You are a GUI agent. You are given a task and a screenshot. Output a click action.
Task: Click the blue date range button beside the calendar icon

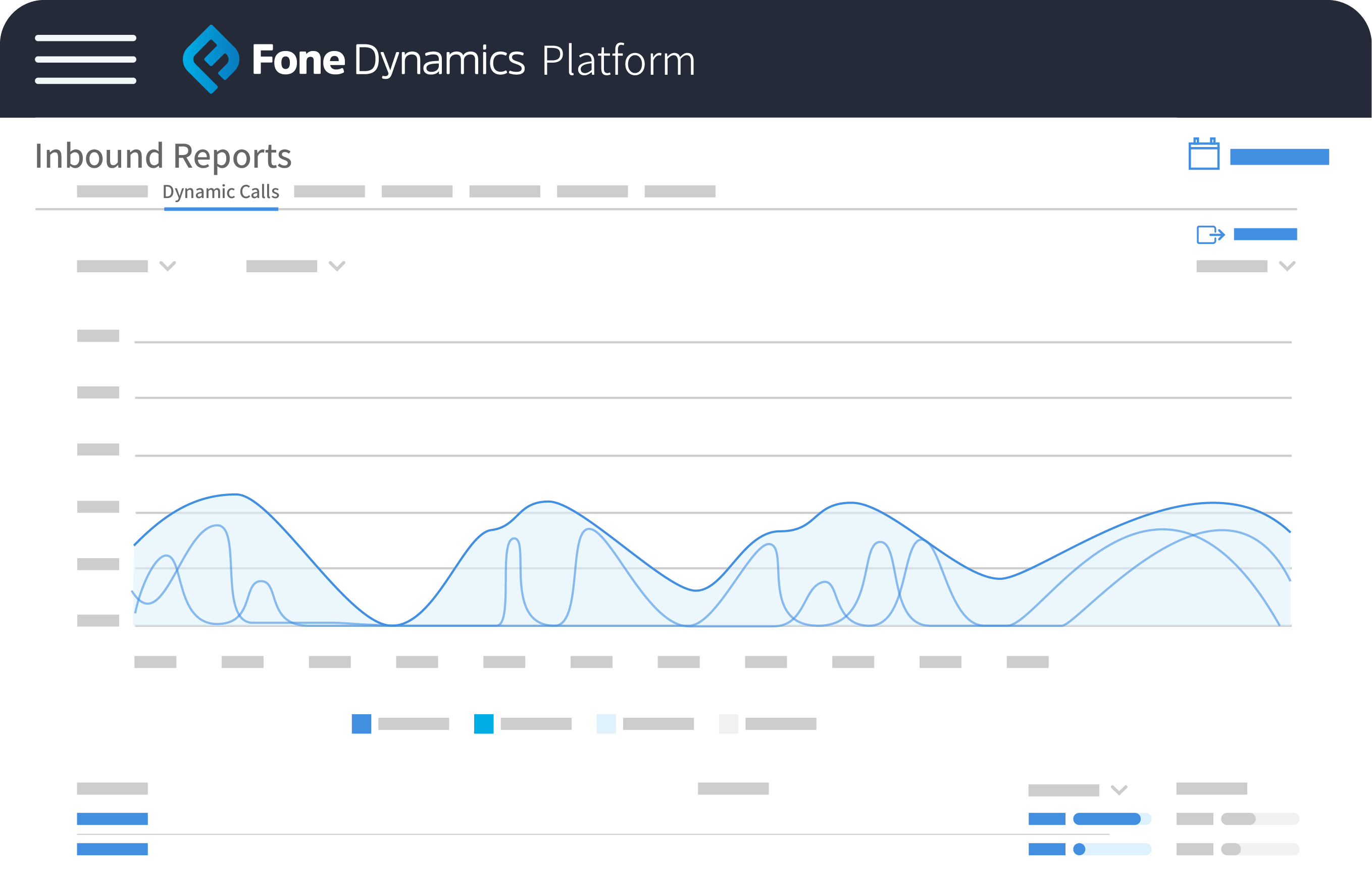(x=1279, y=156)
